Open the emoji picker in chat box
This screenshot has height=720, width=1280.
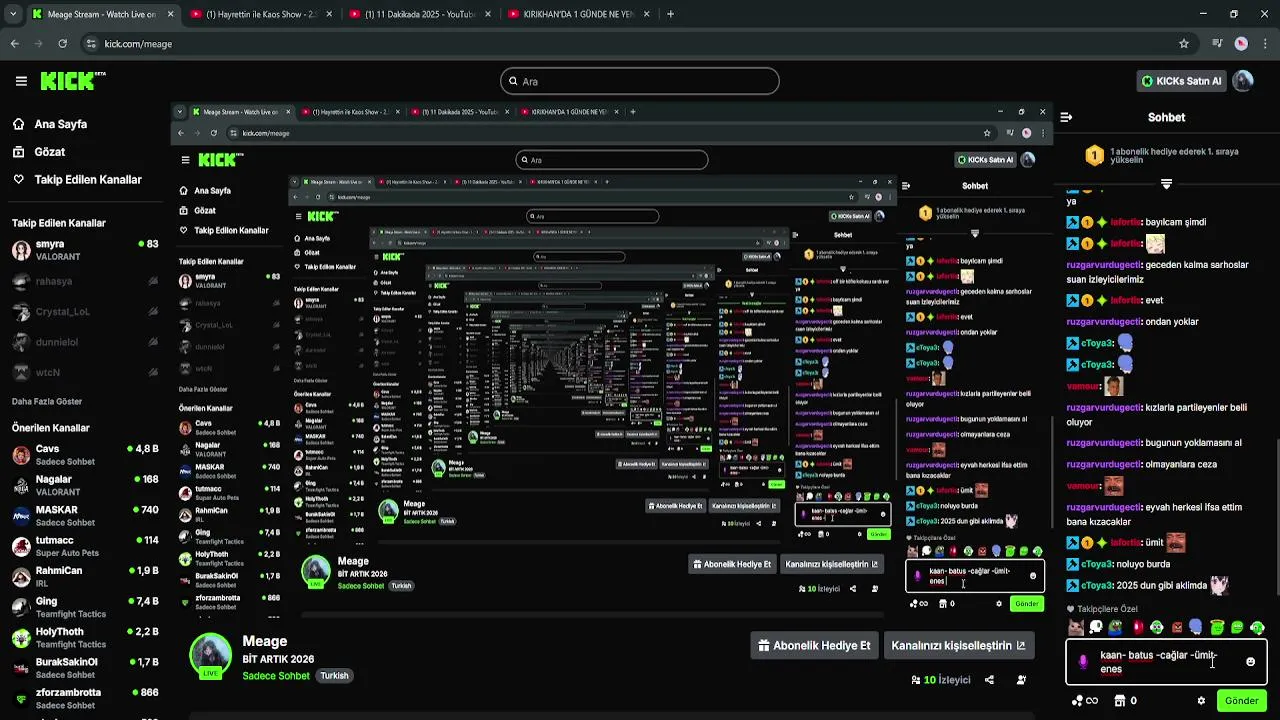point(1250,662)
